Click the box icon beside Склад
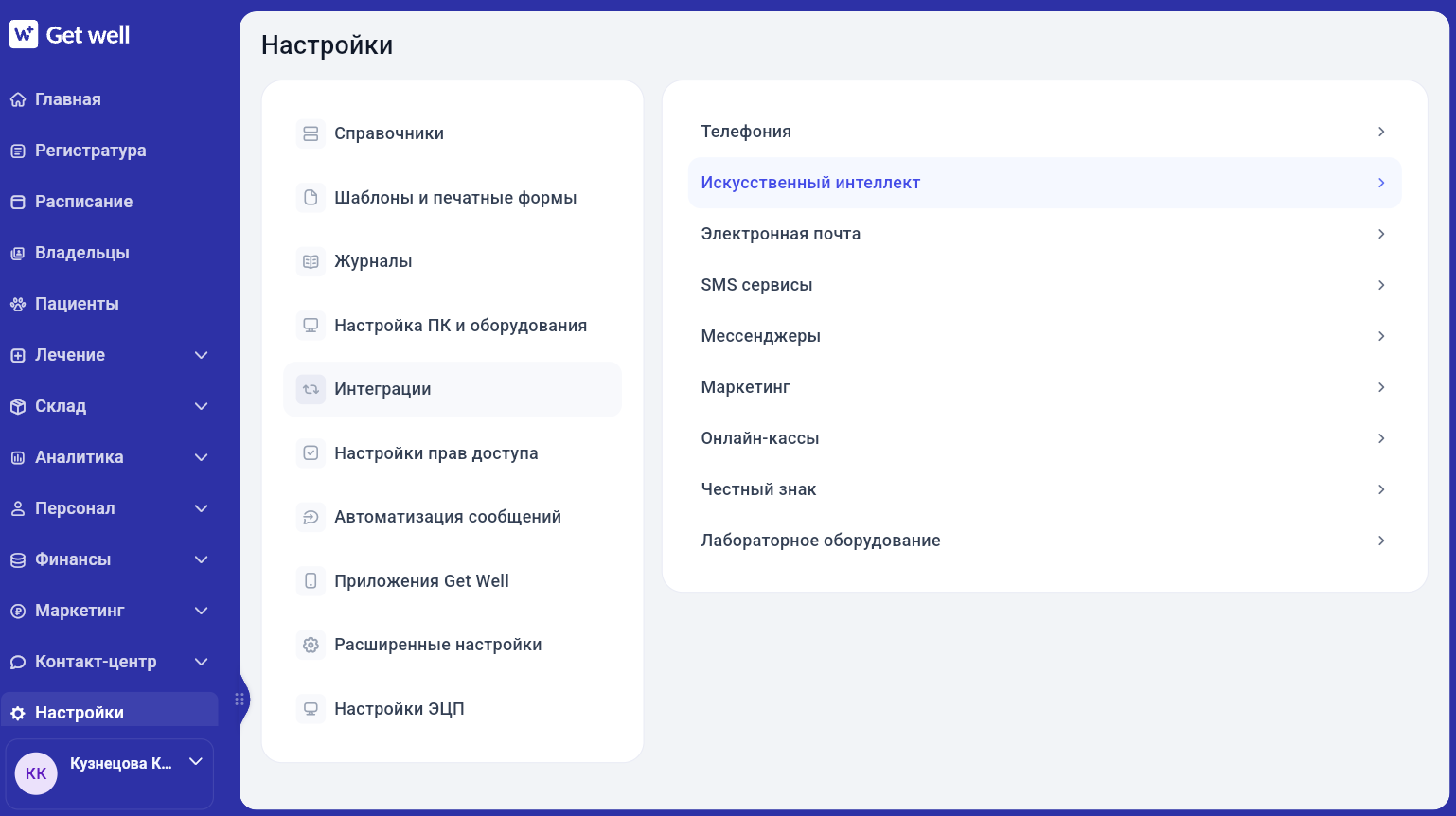This screenshot has width=1456, height=816. pos(18,406)
